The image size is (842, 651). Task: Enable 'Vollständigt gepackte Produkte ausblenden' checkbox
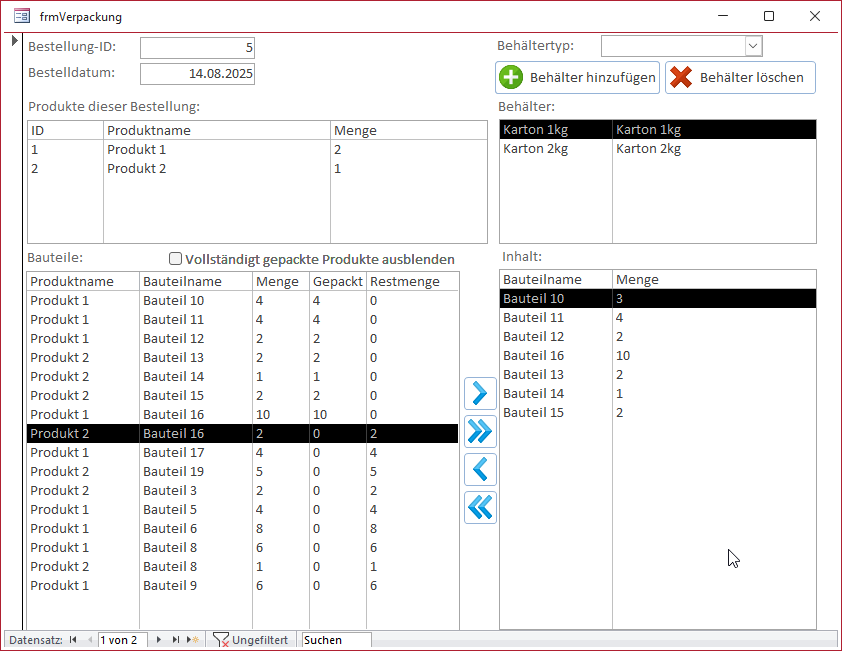(176, 258)
